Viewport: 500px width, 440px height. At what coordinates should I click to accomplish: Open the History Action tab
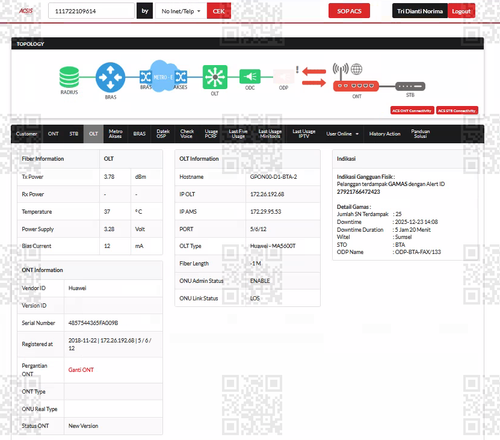385,134
